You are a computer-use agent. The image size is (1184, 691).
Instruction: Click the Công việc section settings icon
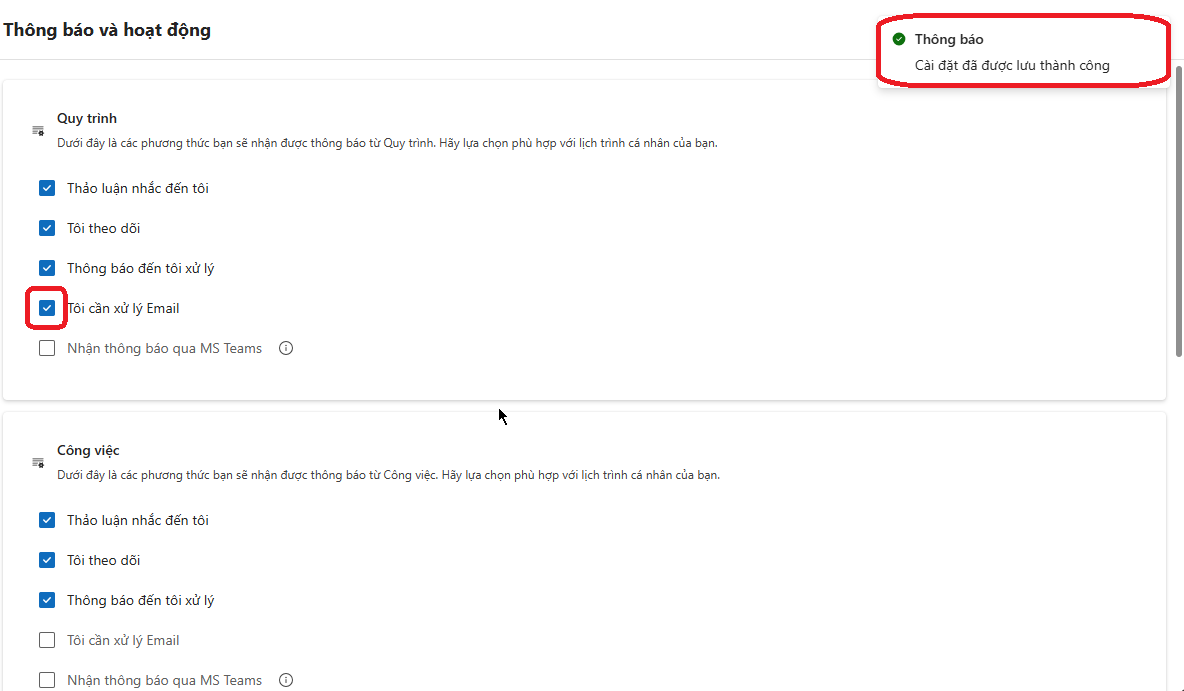tap(38, 463)
